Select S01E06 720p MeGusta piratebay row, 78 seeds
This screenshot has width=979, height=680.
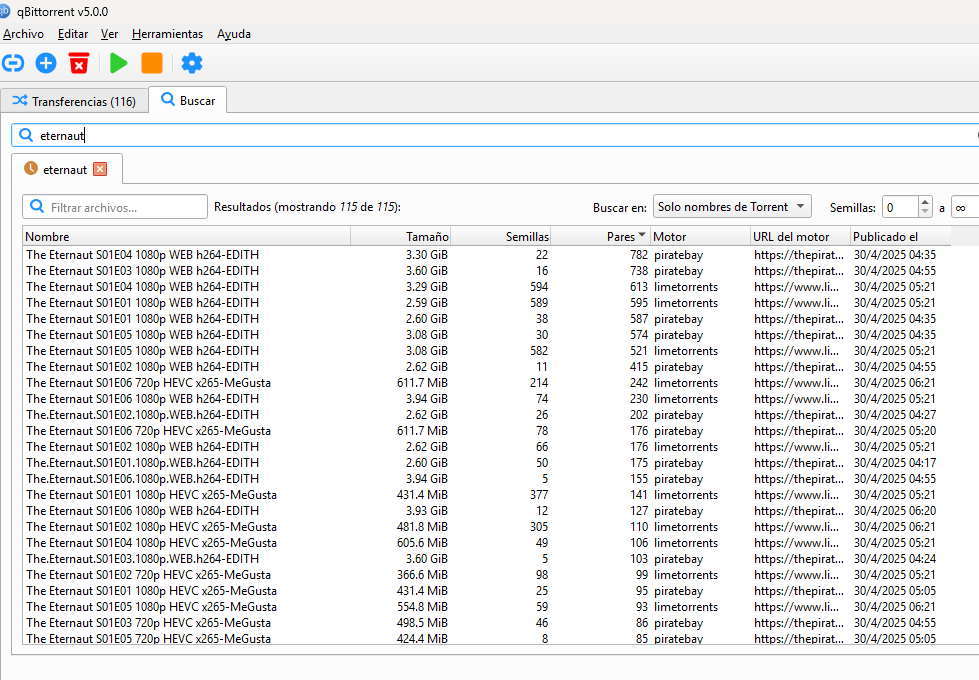coord(487,431)
